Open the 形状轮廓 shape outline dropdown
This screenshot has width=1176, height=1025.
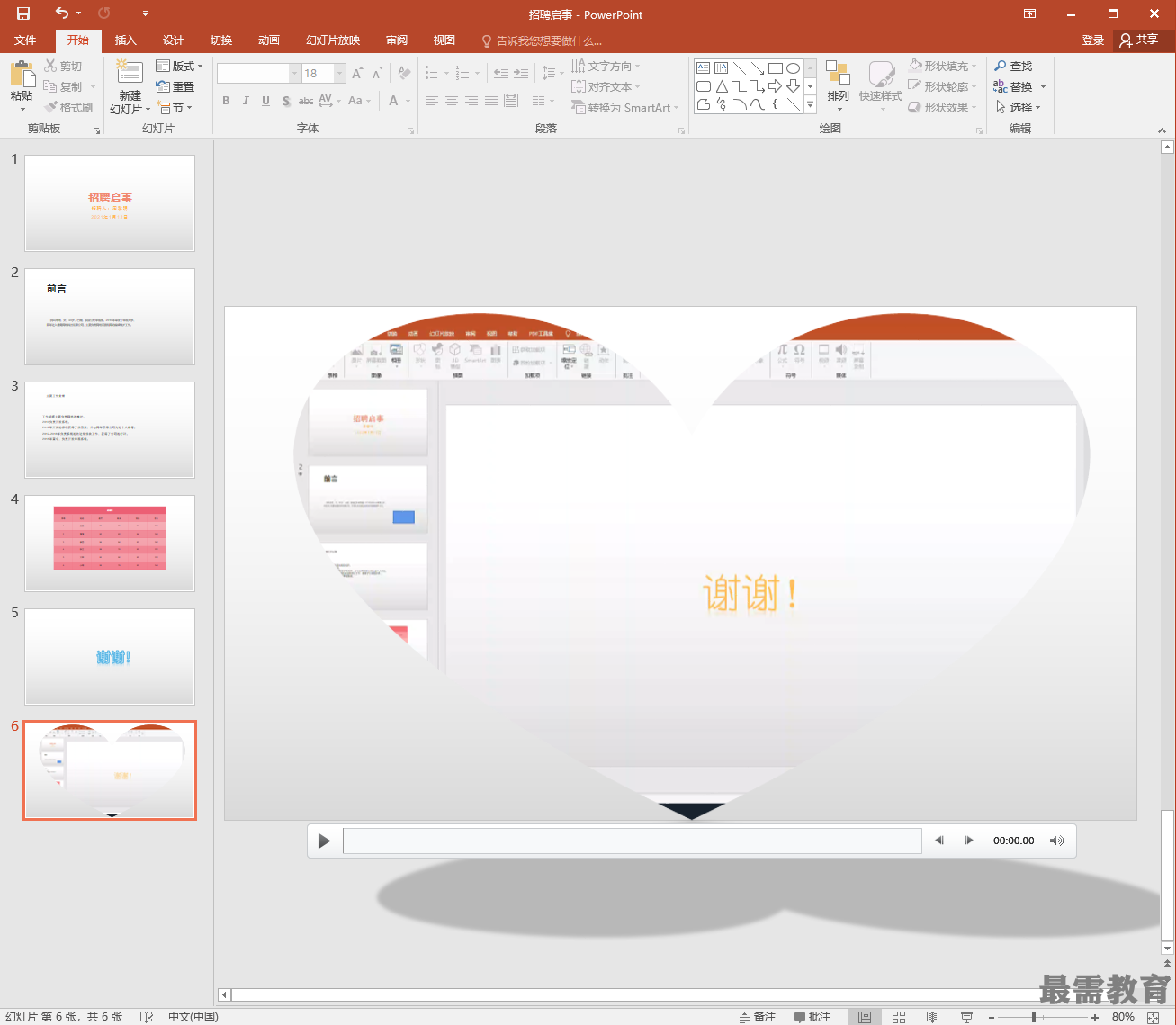pyautogui.click(x=942, y=86)
